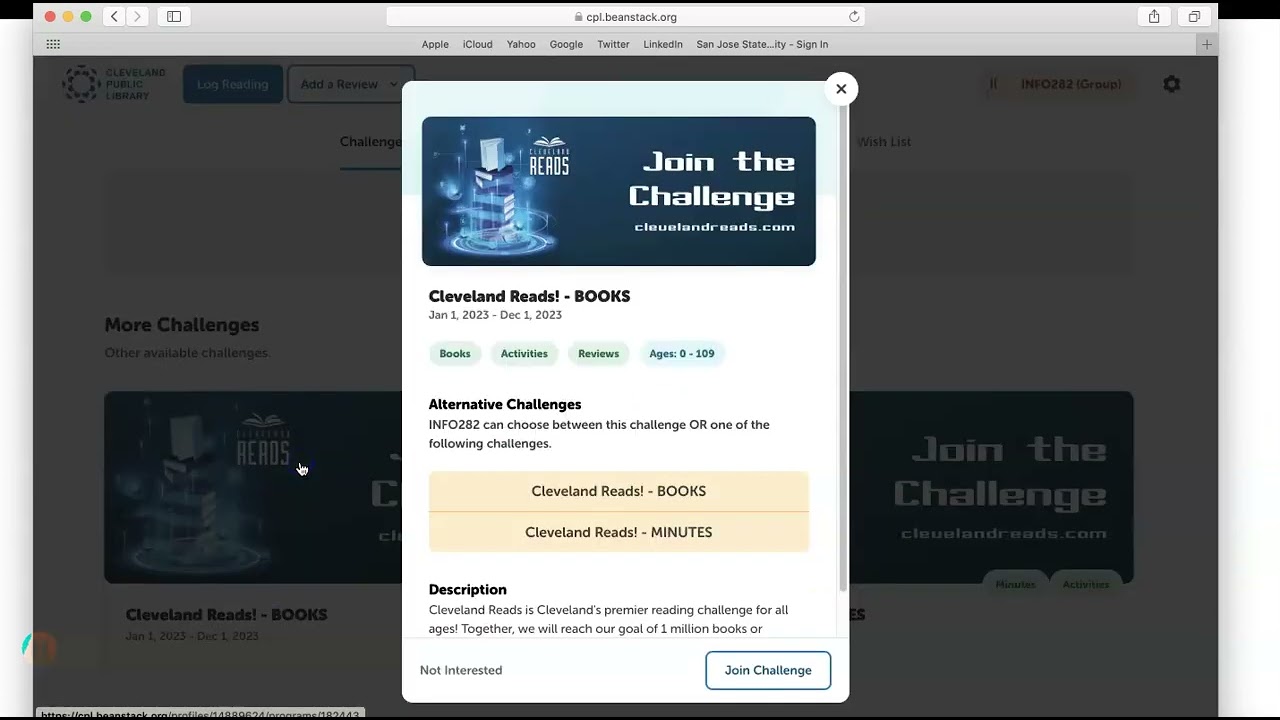Switch to the Challenges tab
Viewport: 1280px width, 720px height.
370,142
